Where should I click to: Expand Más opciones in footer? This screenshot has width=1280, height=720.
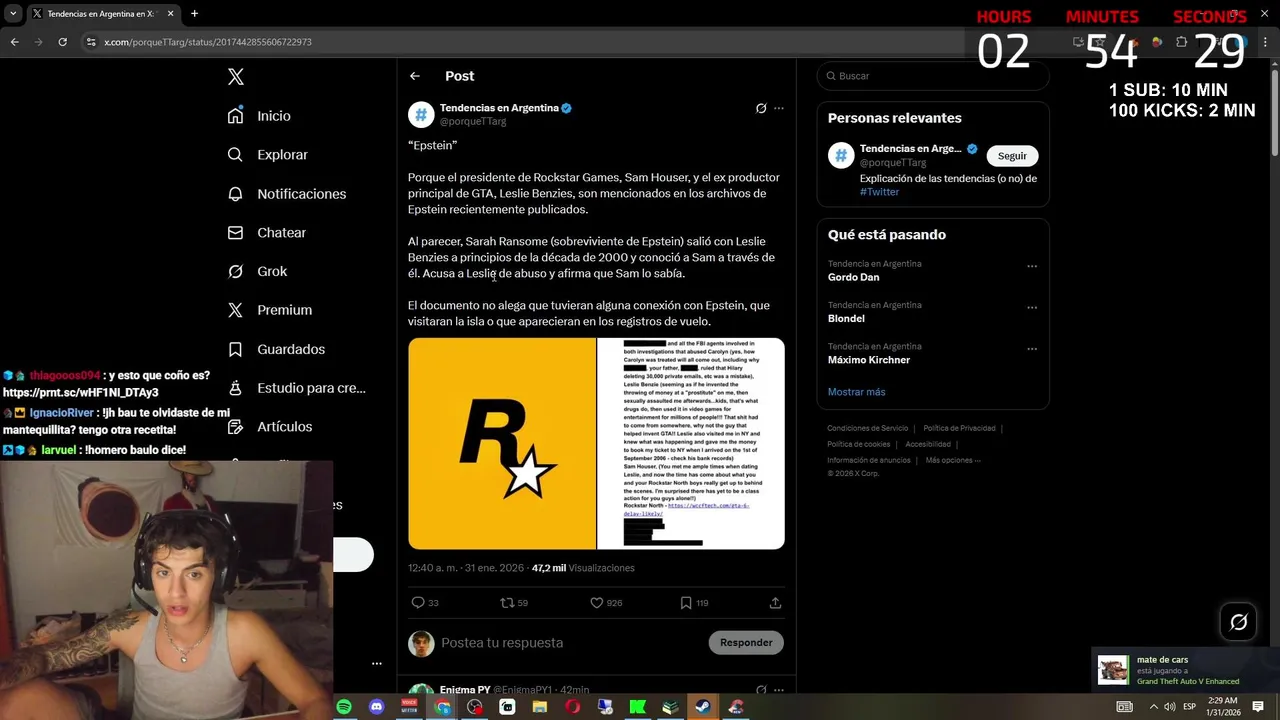(953, 460)
